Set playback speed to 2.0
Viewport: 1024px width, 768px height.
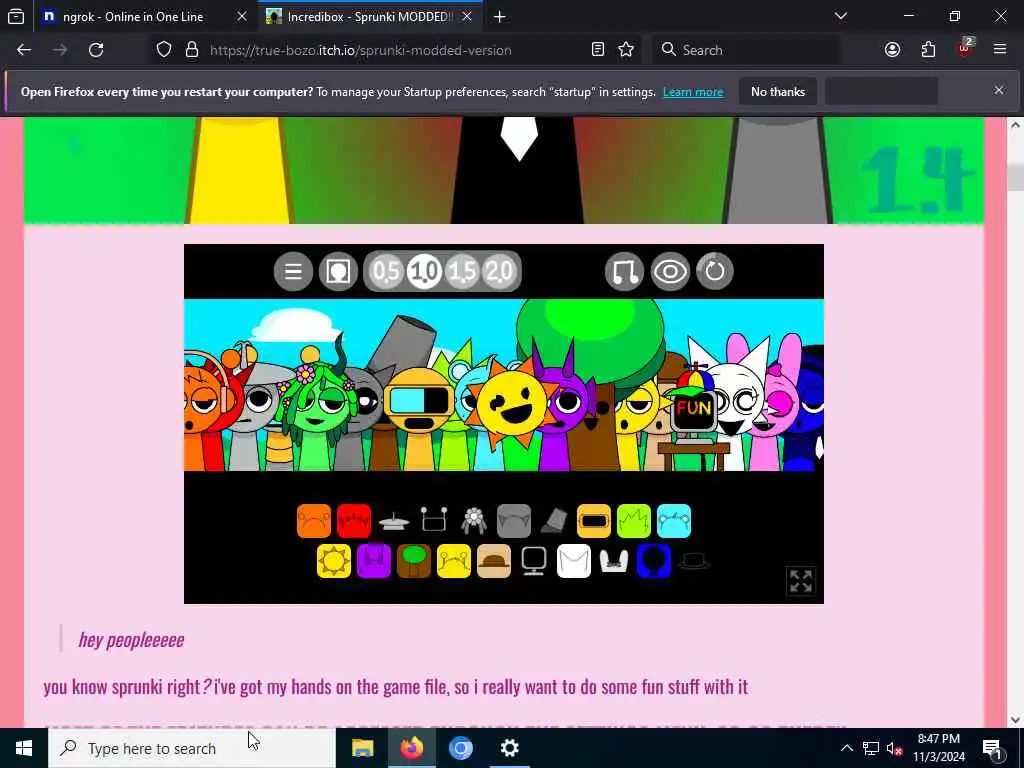tap(500, 271)
